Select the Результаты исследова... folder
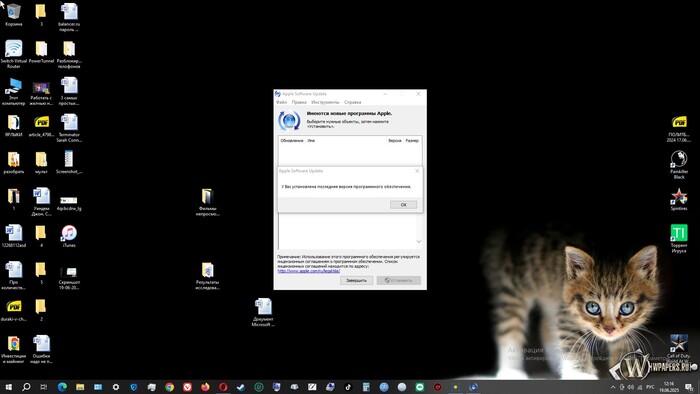The height and width of the screenshot is (394, 700). coord(207,276)
